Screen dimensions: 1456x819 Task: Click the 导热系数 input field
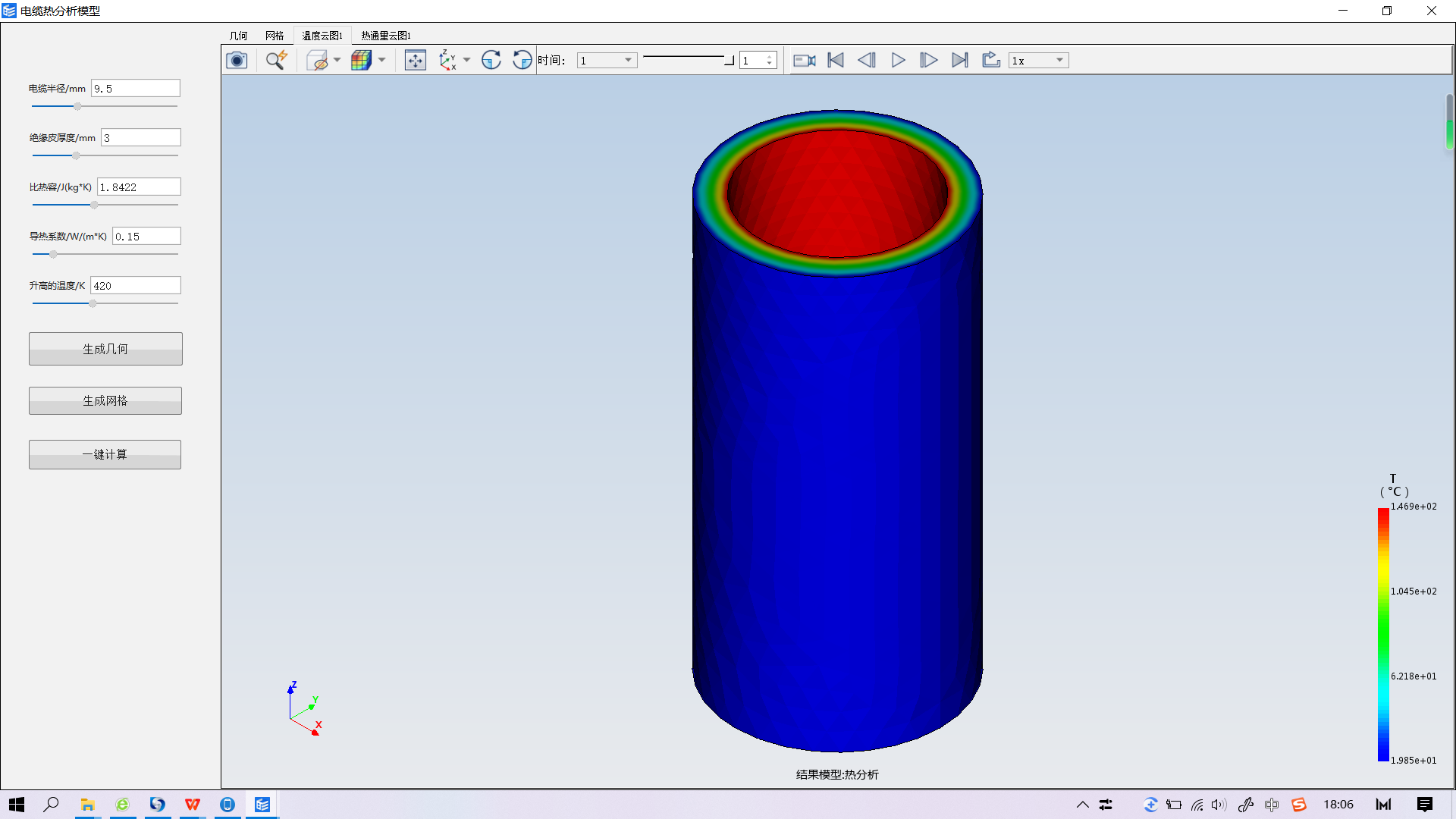coord(146,236)
